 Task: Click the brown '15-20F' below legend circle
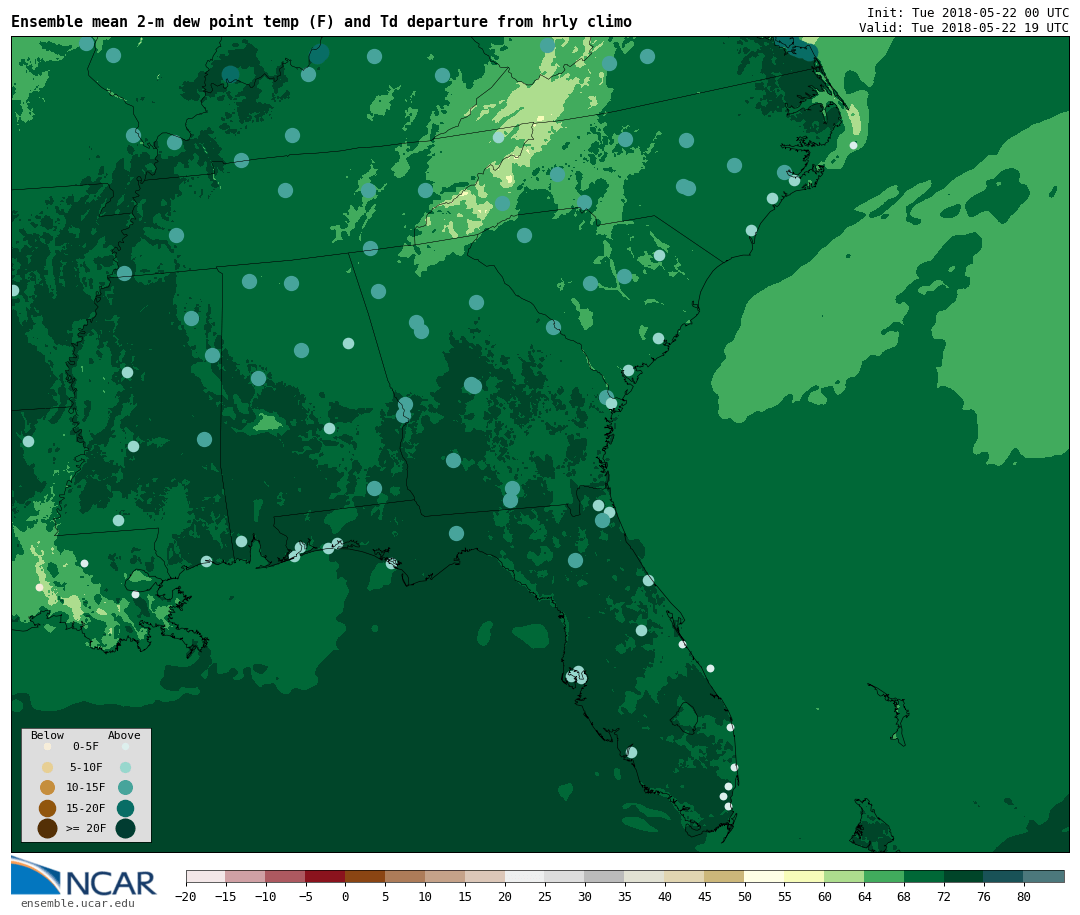(x=48, y=808)
